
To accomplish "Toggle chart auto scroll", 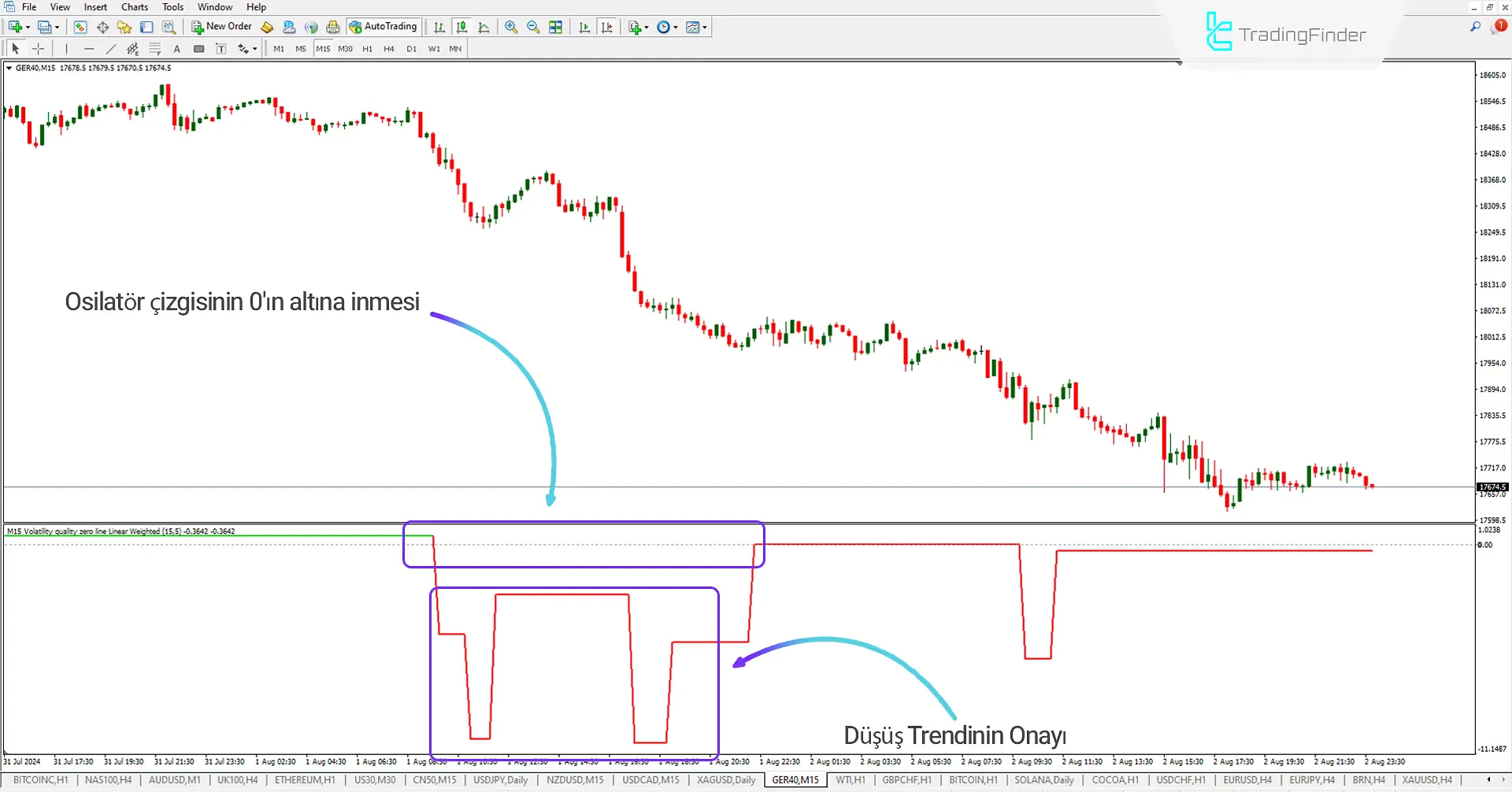I will pos(584,27).
